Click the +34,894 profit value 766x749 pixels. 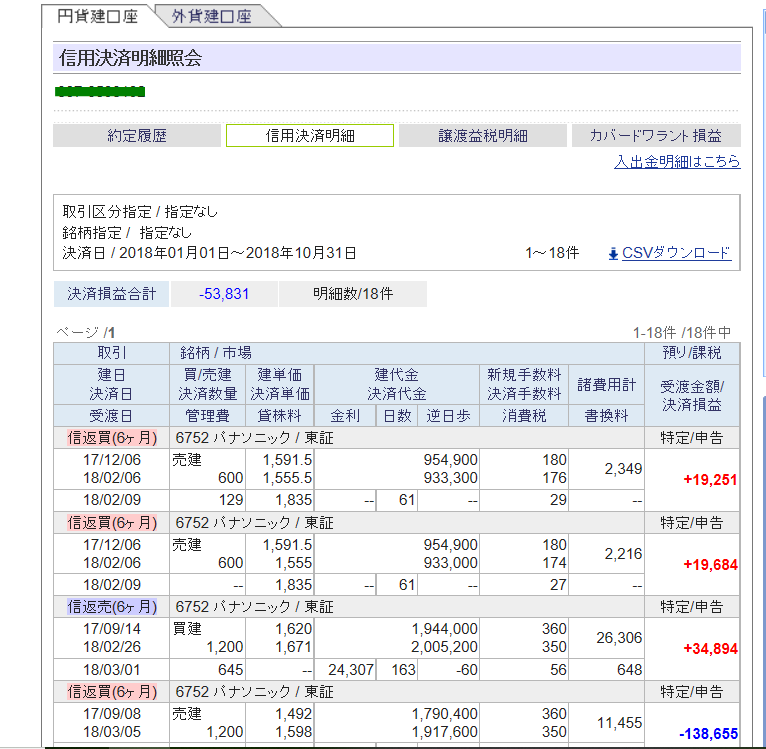710,648
